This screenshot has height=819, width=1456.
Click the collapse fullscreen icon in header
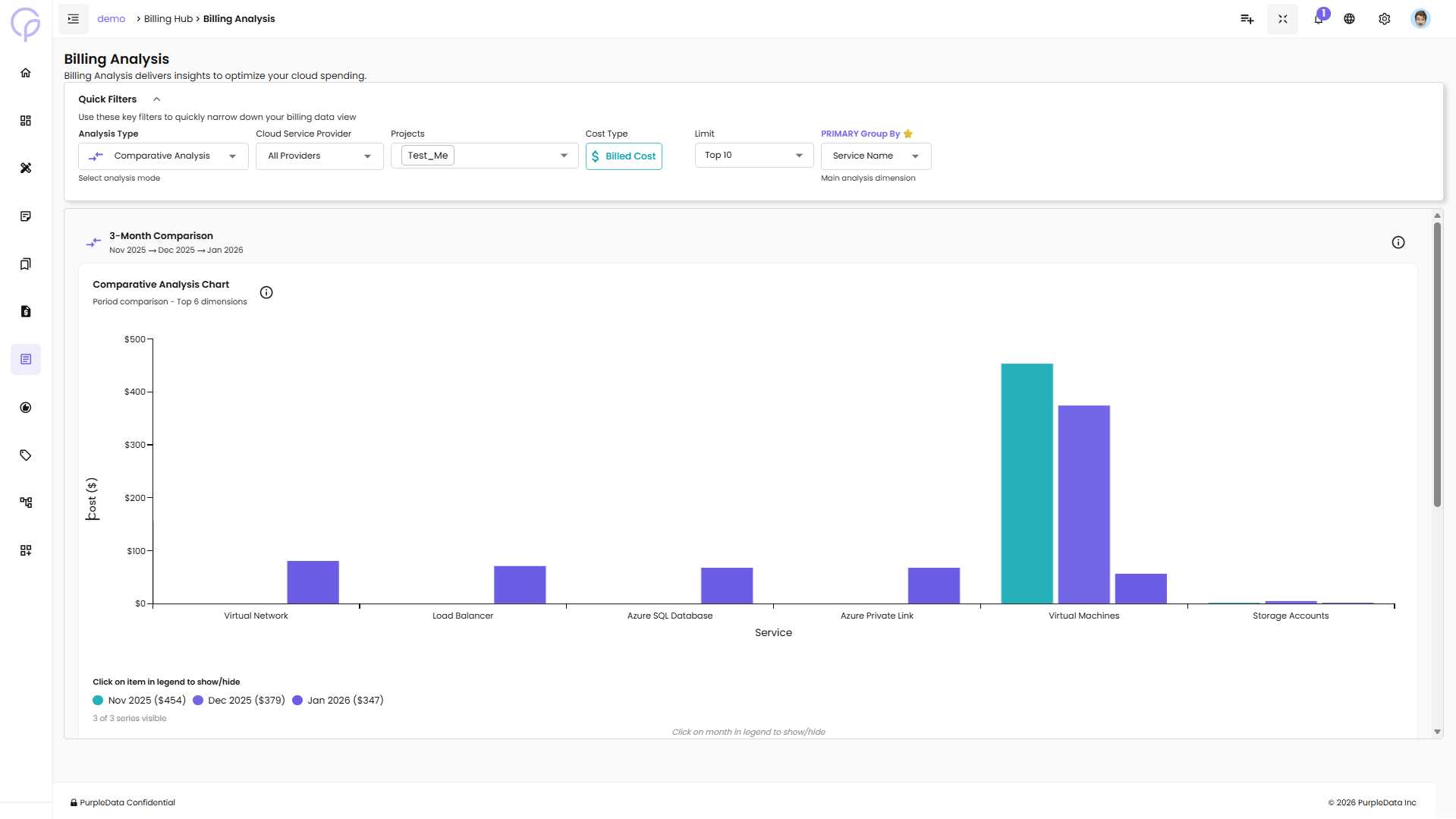(1282, 19)
